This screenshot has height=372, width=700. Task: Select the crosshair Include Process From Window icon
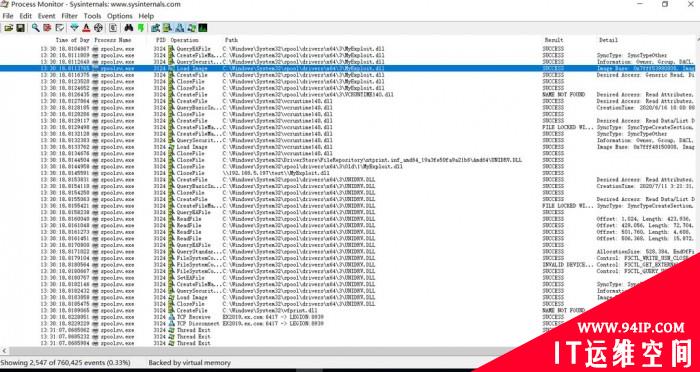pyautogui.click(x=99, y=28)
